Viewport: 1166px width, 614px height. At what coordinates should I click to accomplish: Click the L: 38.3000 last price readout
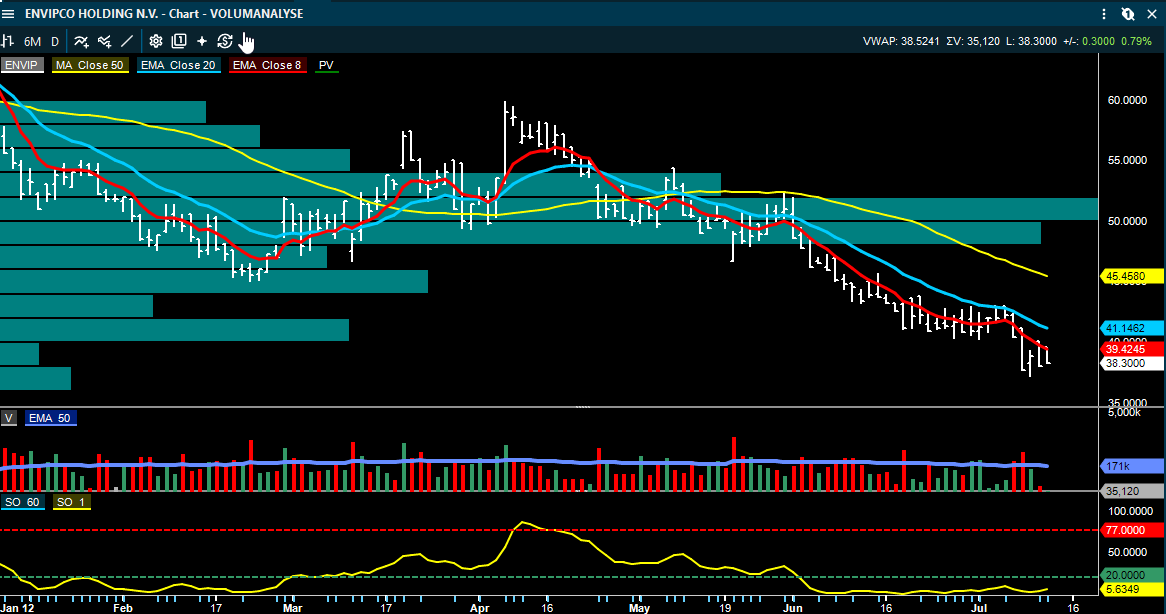1031,42
